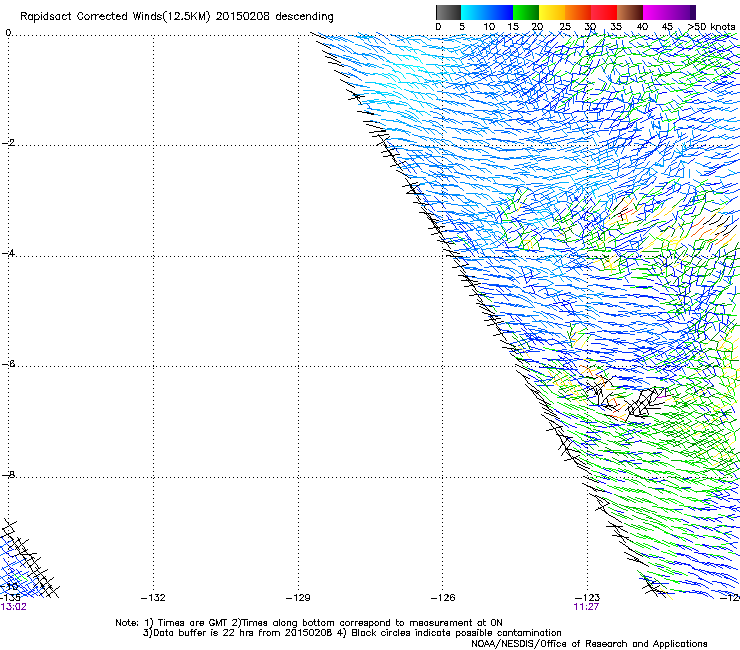Click the yellow 20-25 knots color band

point(552,12)
